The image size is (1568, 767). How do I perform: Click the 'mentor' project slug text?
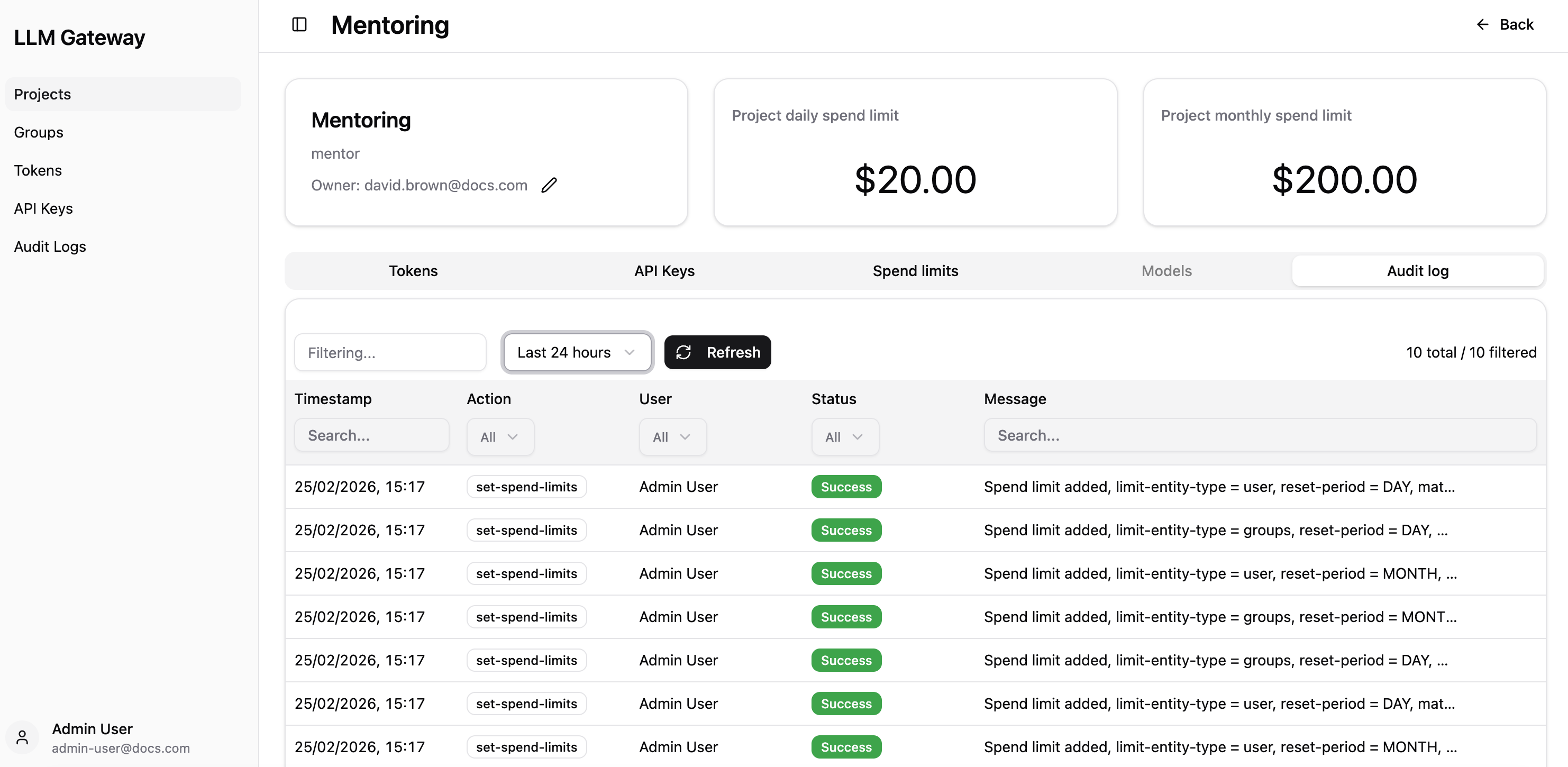pos(335,153)
